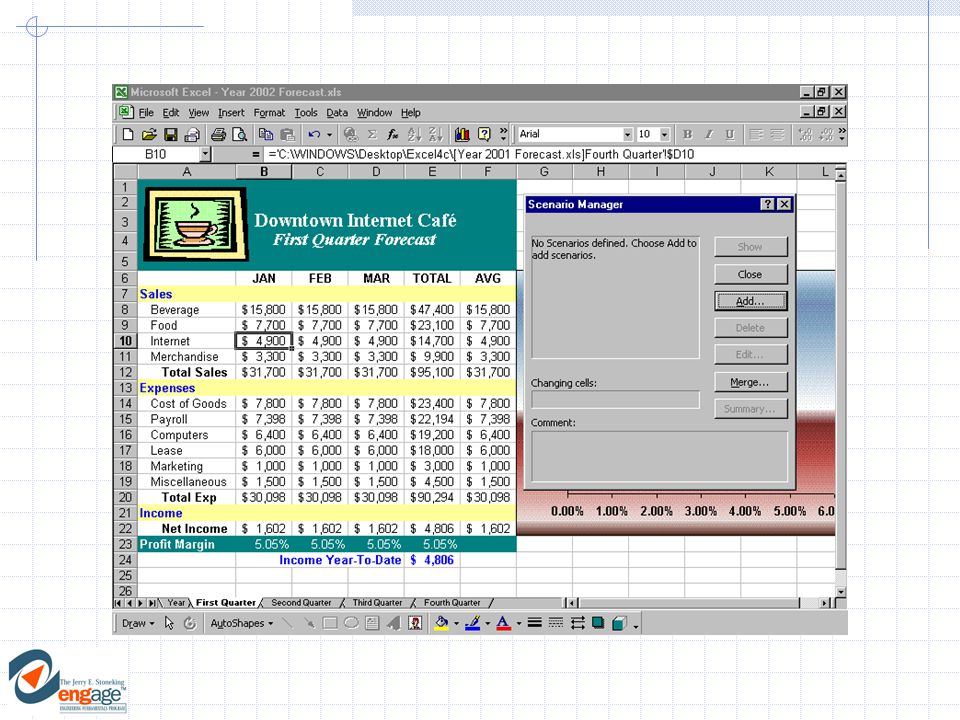
Task: Select the Oval drawing tool
Action: pos(351,623)
